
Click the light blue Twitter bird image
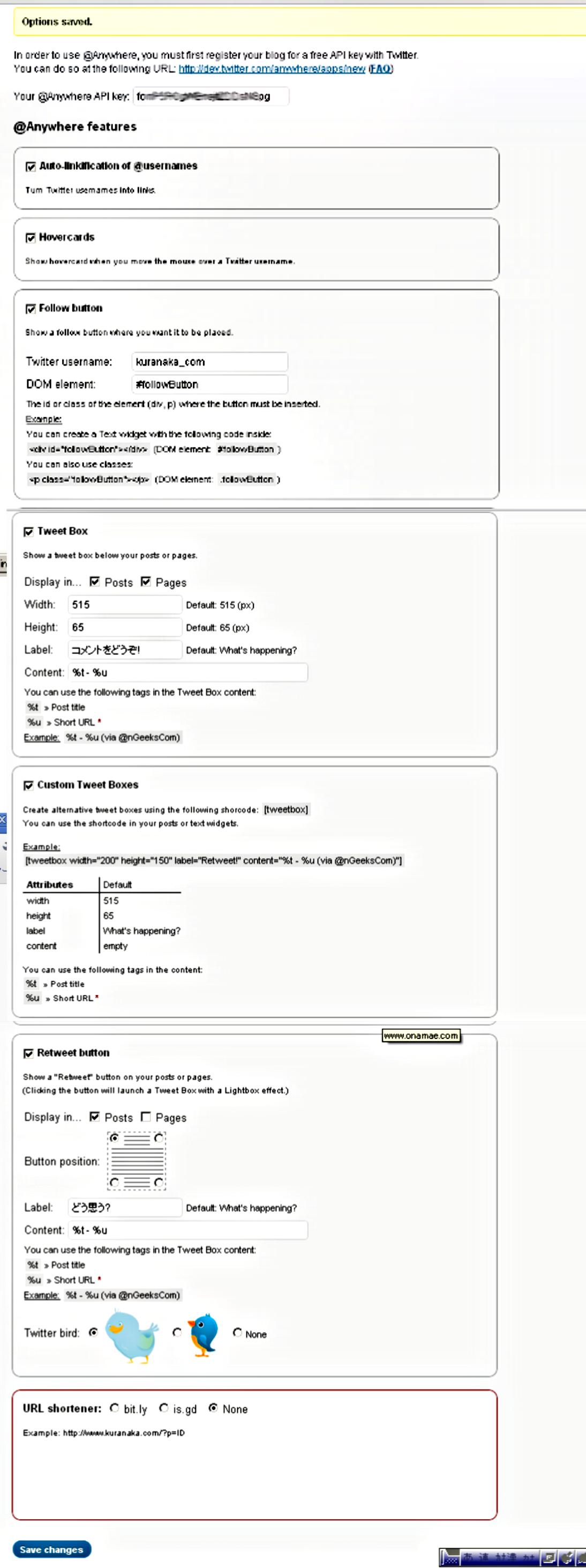[x=131, y=1336]
